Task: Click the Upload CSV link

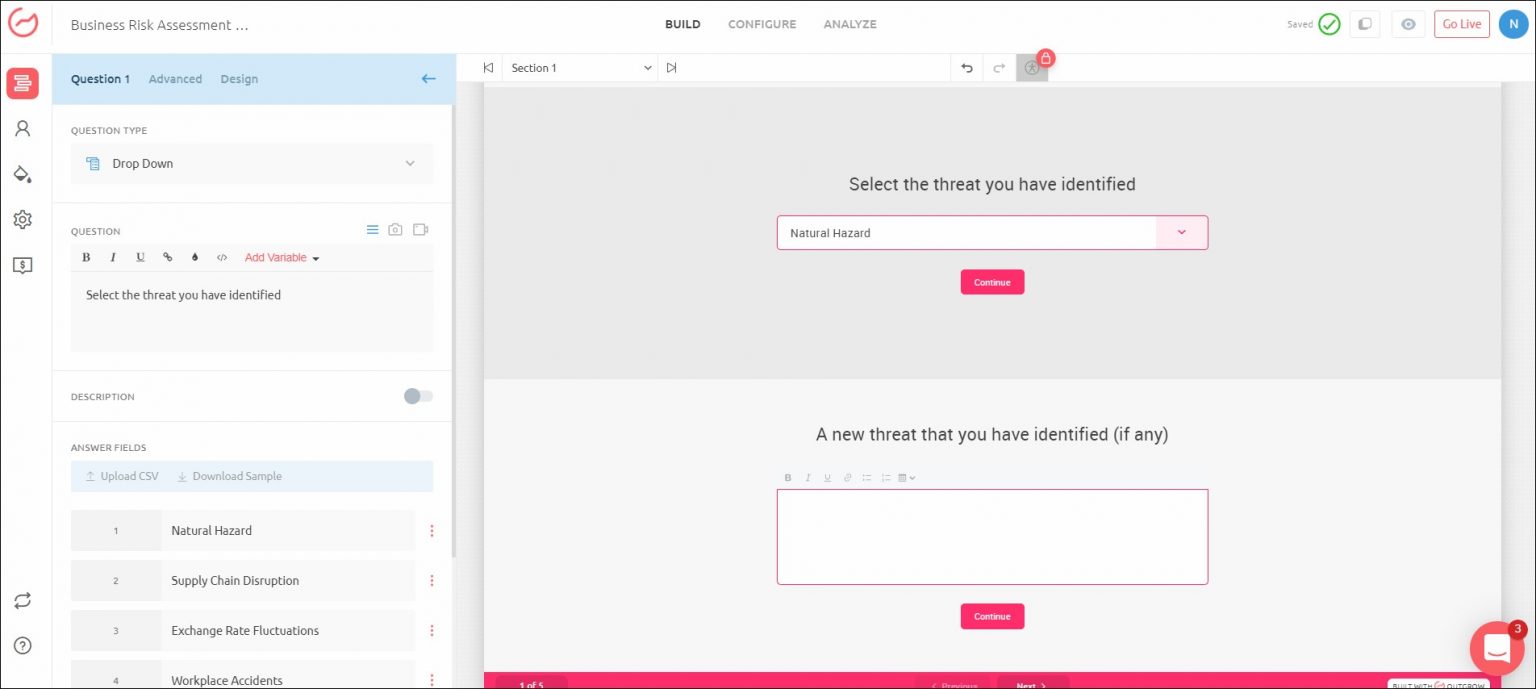Action: (121, 476)
